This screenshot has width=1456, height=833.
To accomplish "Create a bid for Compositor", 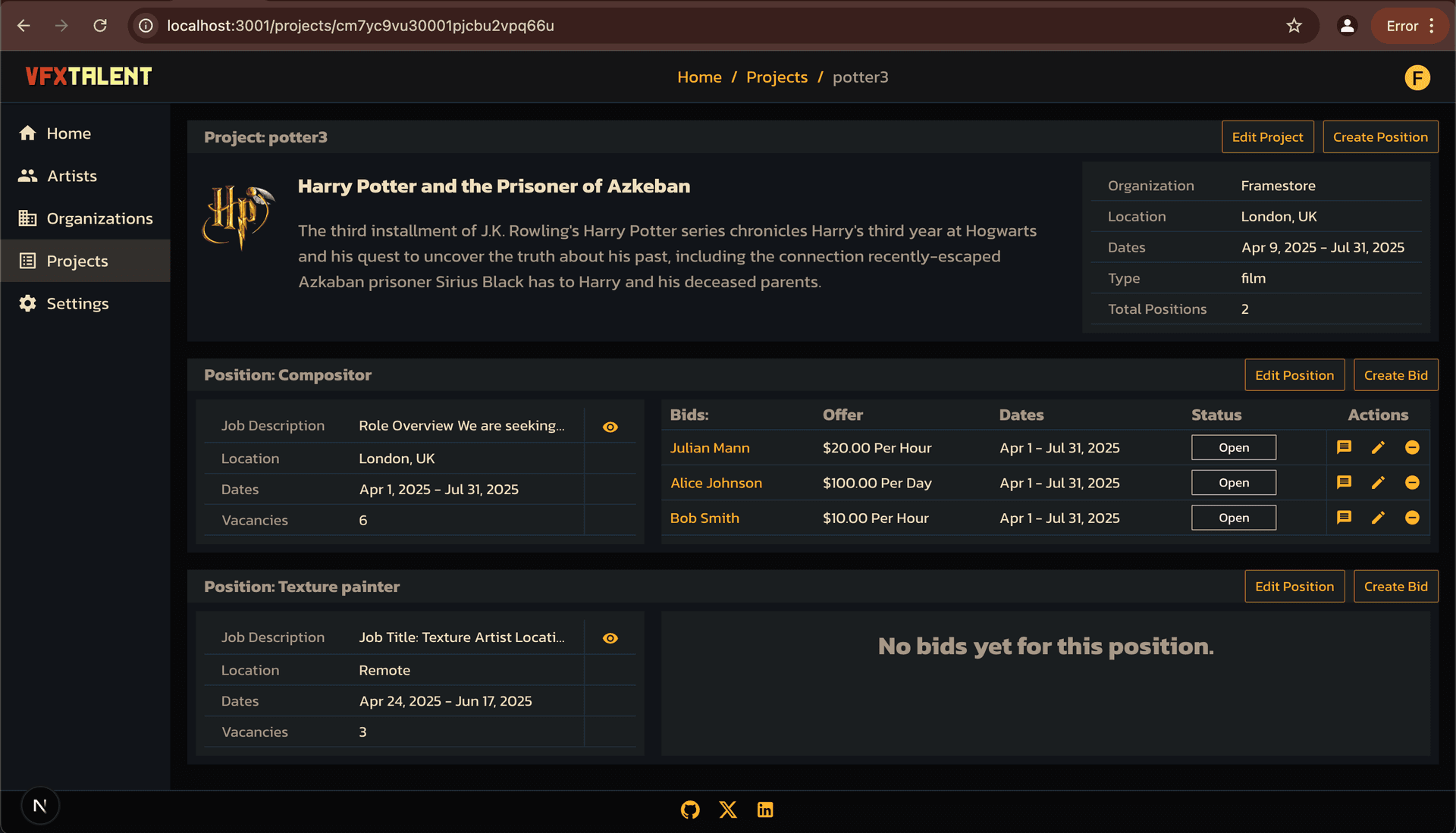I will pyautogui.click(x=1395, y=375).
